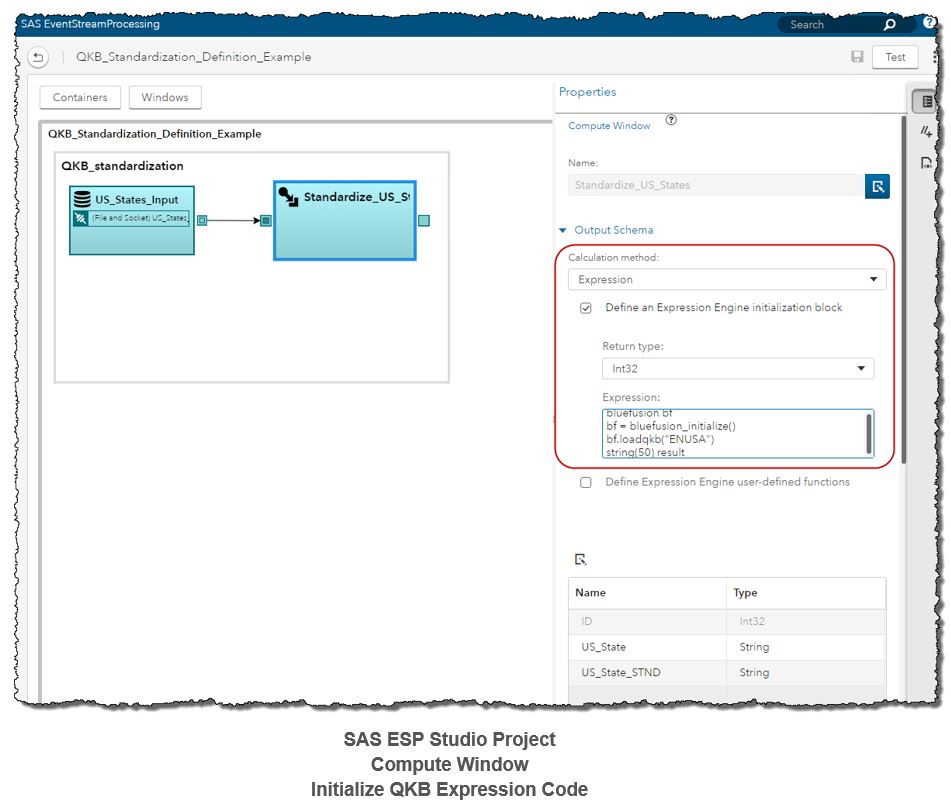The width and height of the screenshot is (951, 804).
Task: Open the Calculation method dropdown
Action: tap(726, 280)
